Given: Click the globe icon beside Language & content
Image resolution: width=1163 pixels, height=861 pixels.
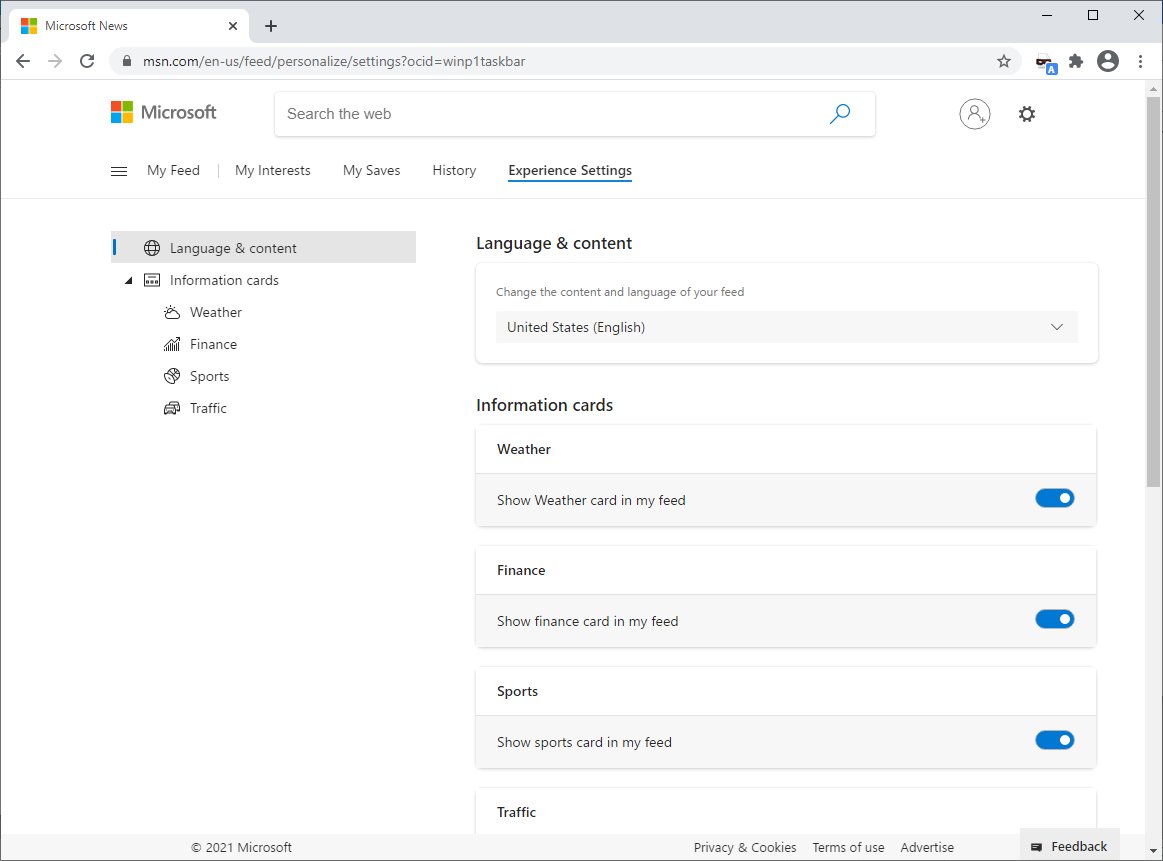Looking at the screenshot, I should coord(151,247).
